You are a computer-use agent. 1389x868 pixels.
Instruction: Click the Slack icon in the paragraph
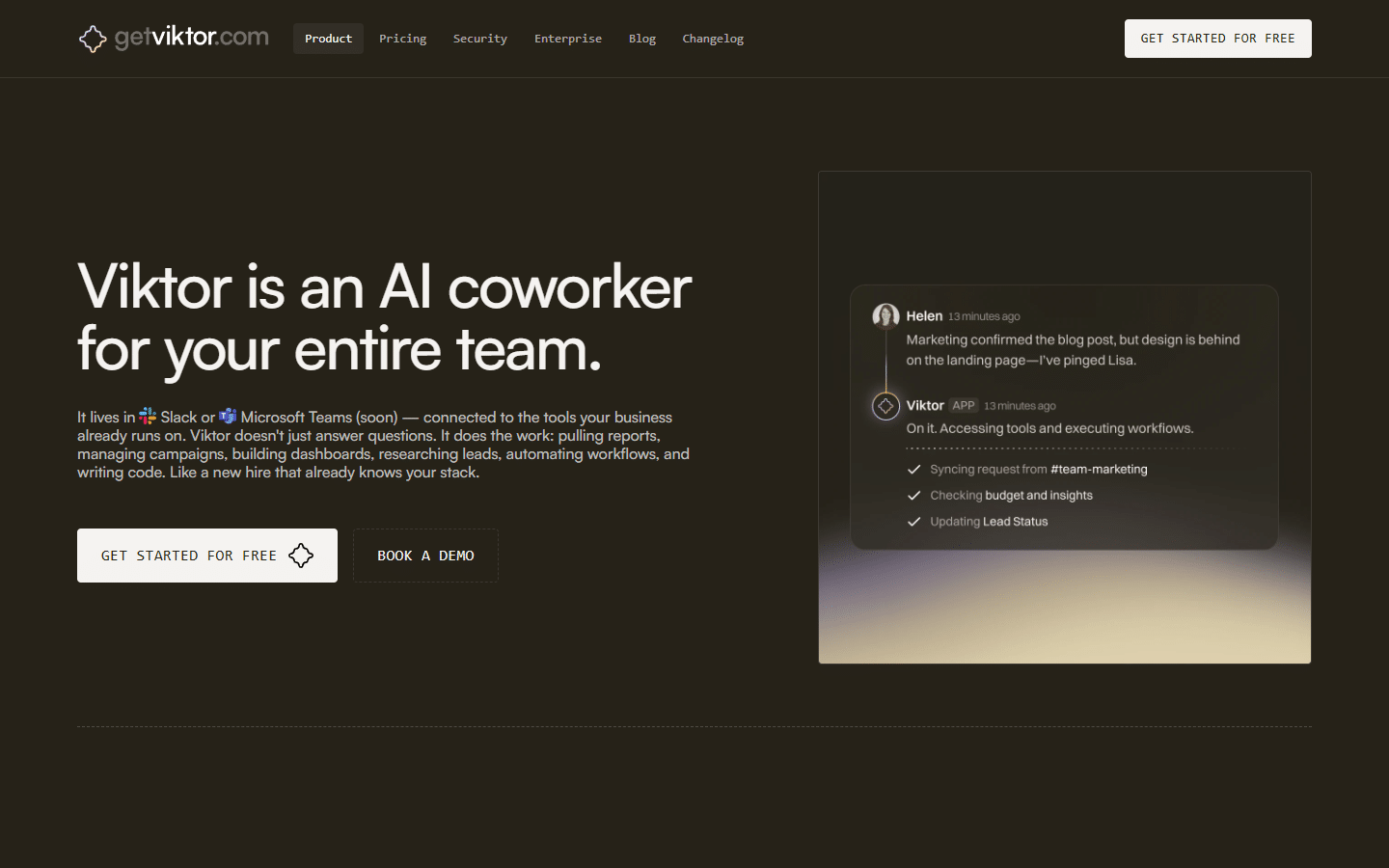pyautogui.click(x=147, y=417)
